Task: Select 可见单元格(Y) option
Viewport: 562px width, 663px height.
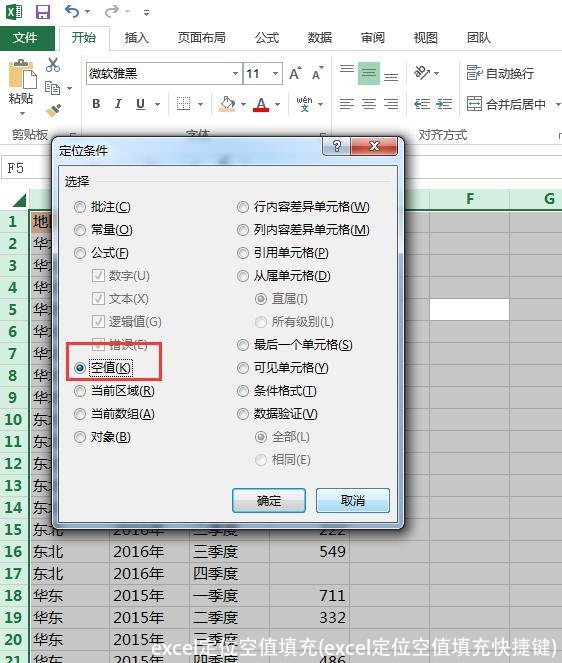Action: click(242, 368)
